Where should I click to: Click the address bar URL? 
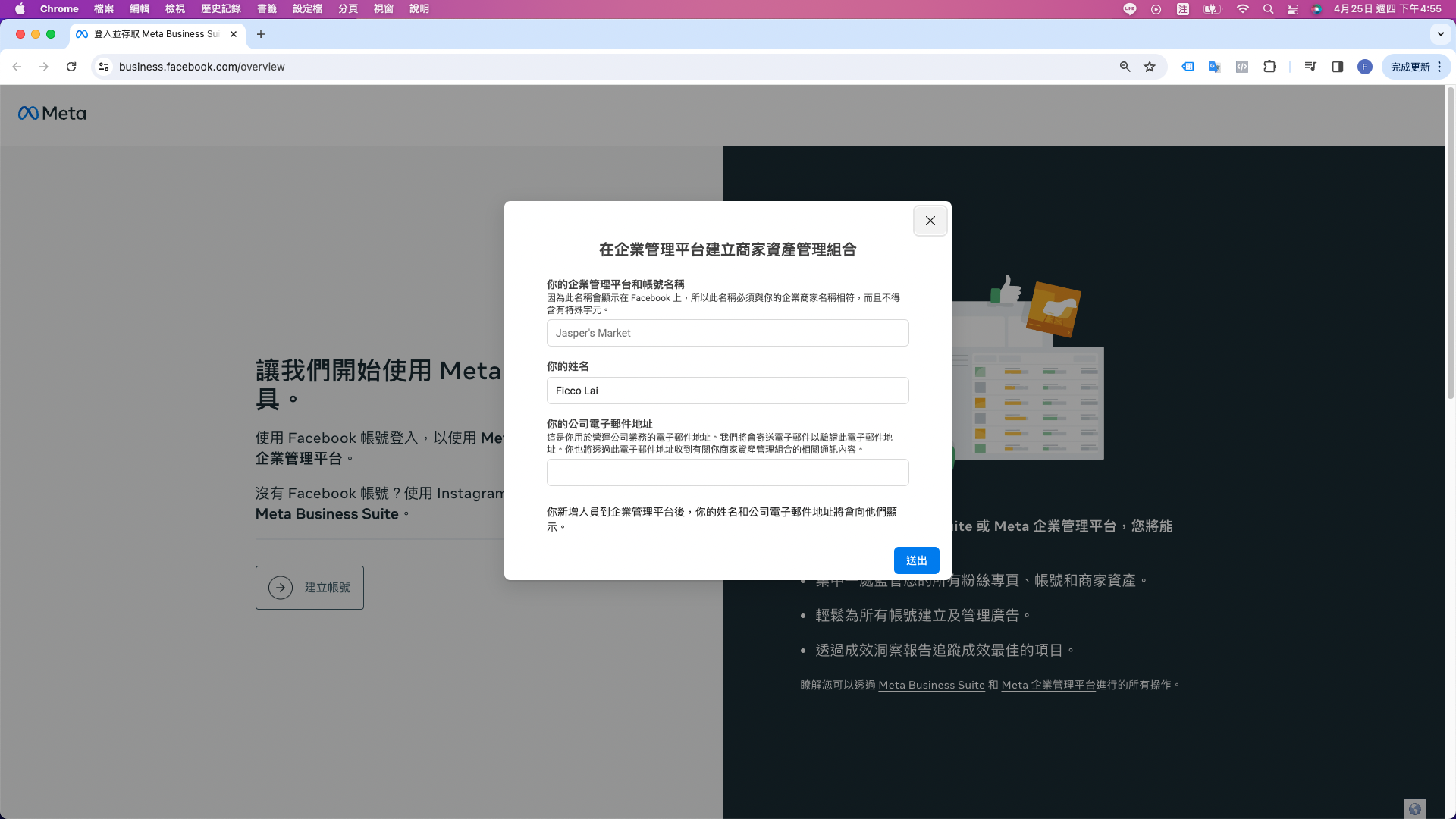202,67
